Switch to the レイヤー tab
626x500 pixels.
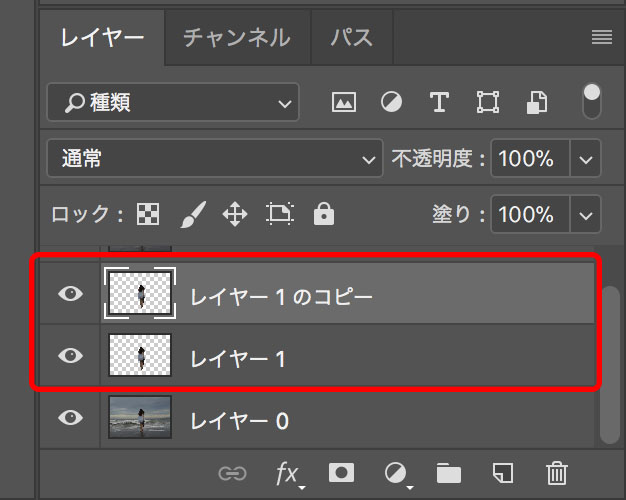(x=102, y=38)
